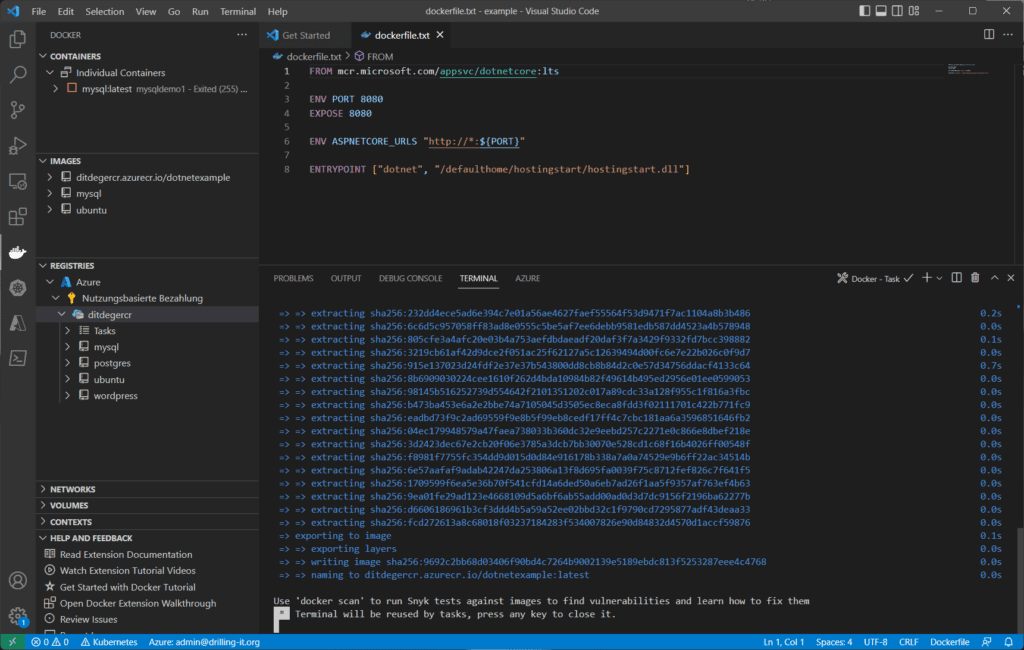Expand mysql:latest mysqldemo1 container

click(x=56, y=89)
